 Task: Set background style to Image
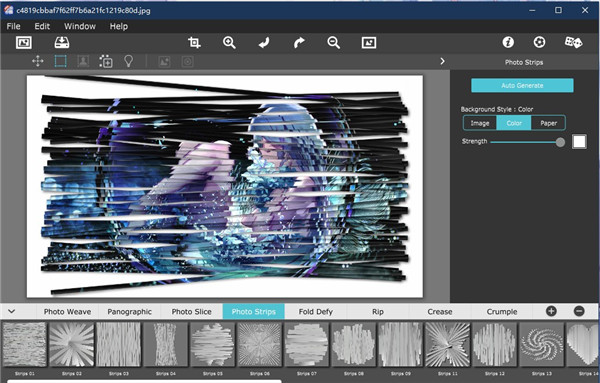[x=480, y=123]
